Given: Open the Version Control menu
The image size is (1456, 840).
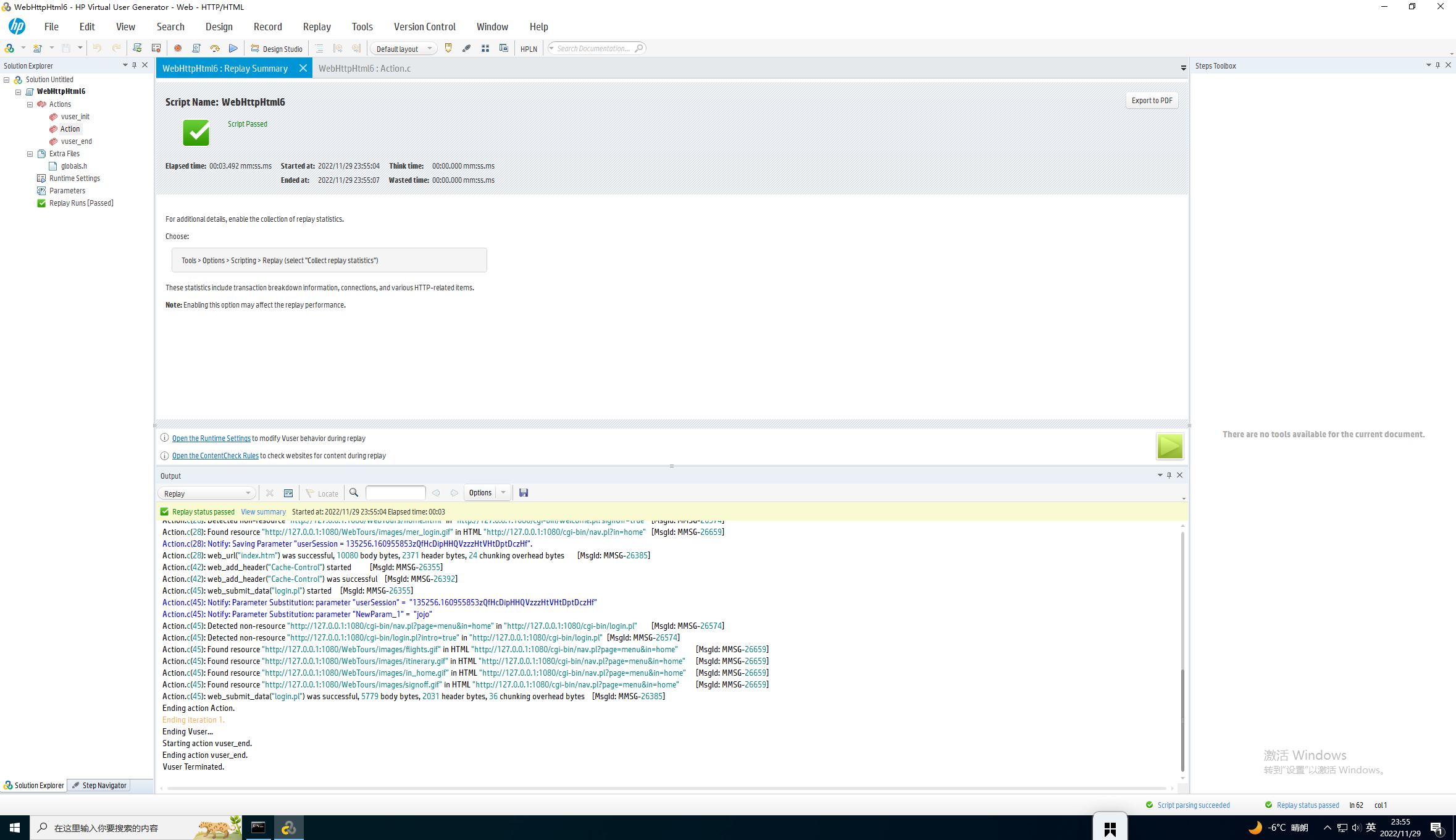Looking at the screenshot, I should tap(424, 27).
